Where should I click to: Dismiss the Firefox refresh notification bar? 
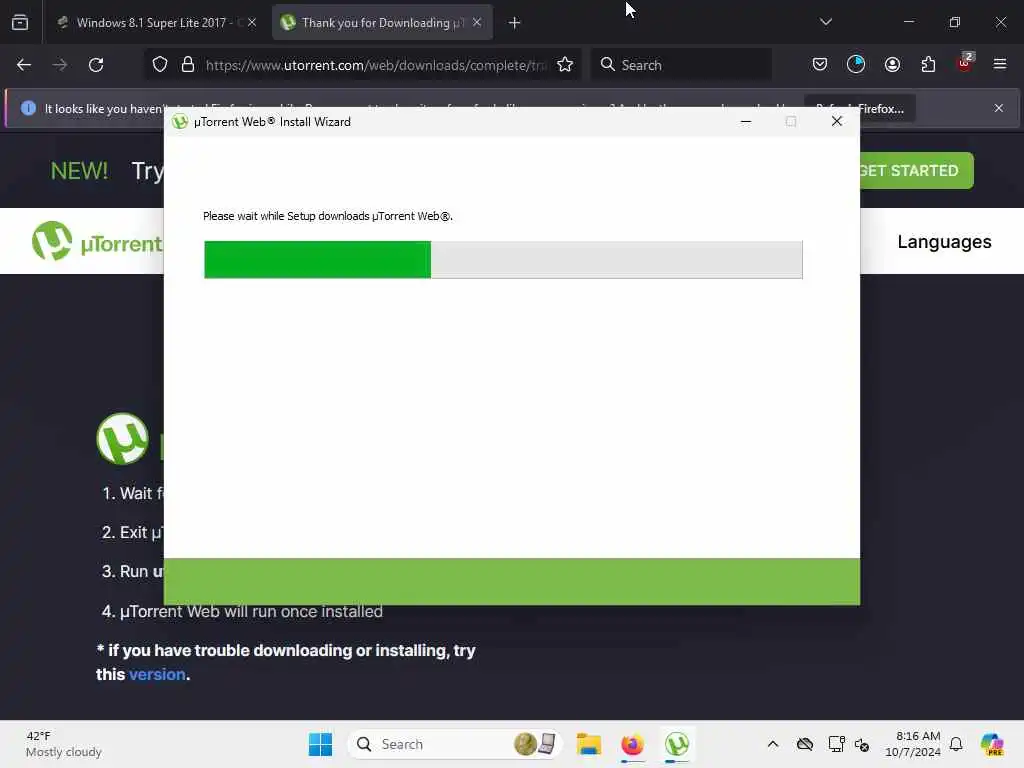tap(999, 108)
